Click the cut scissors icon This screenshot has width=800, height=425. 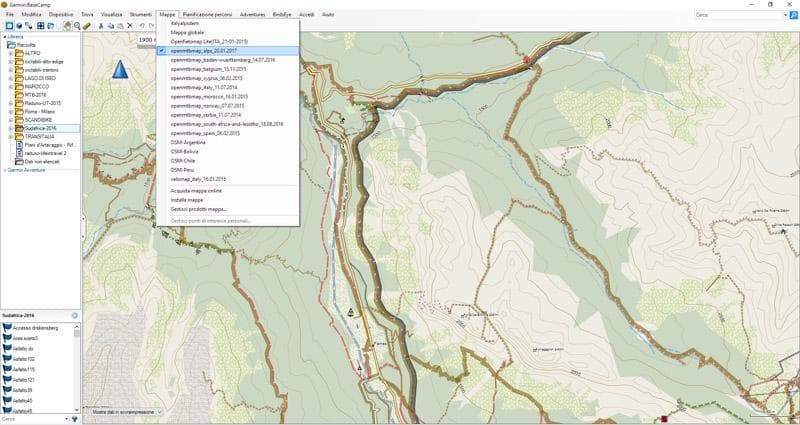click(x=101, y=26)
